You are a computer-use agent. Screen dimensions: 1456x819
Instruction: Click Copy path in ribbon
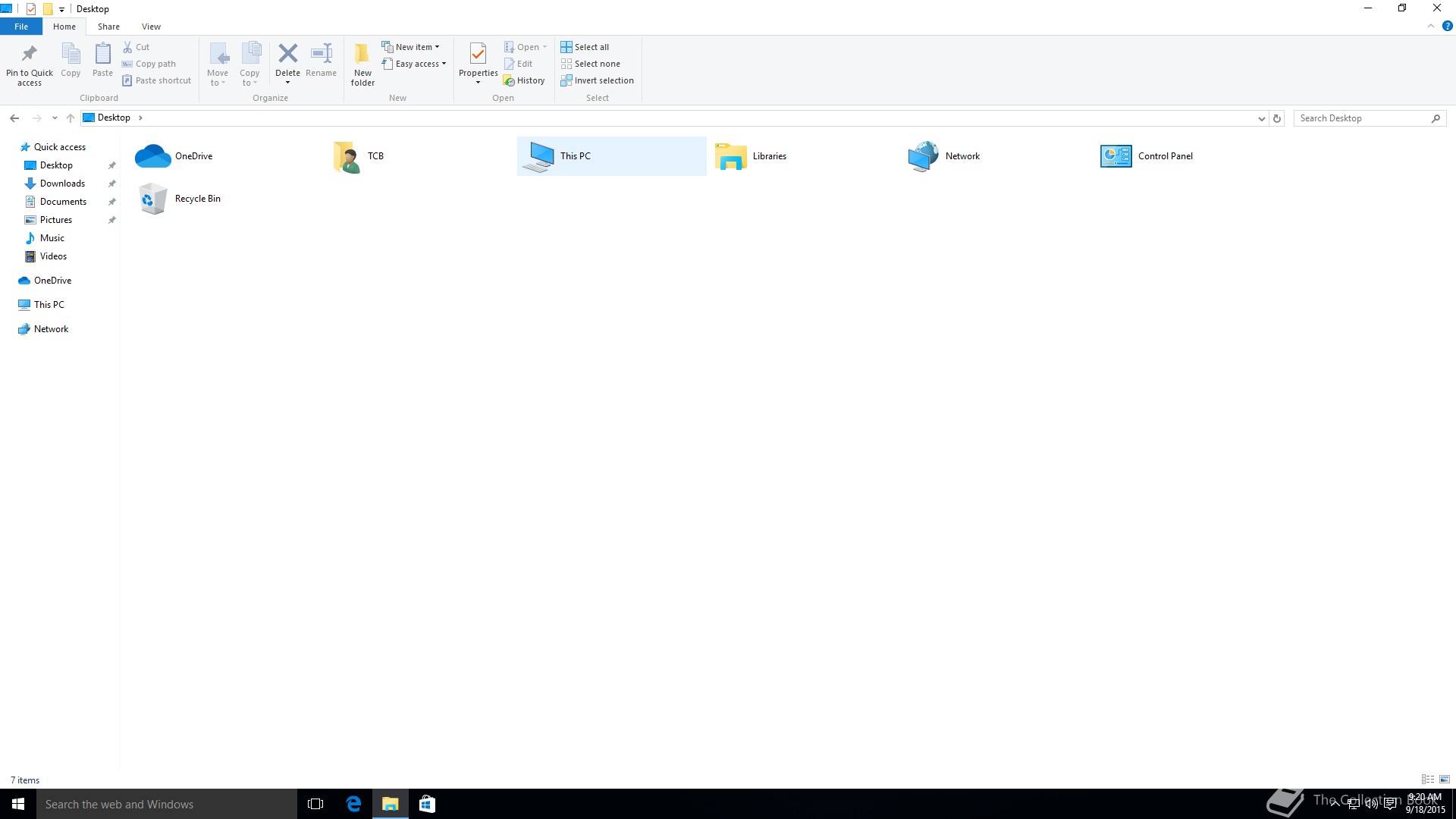pyautogui.click(x=149, y=64)
